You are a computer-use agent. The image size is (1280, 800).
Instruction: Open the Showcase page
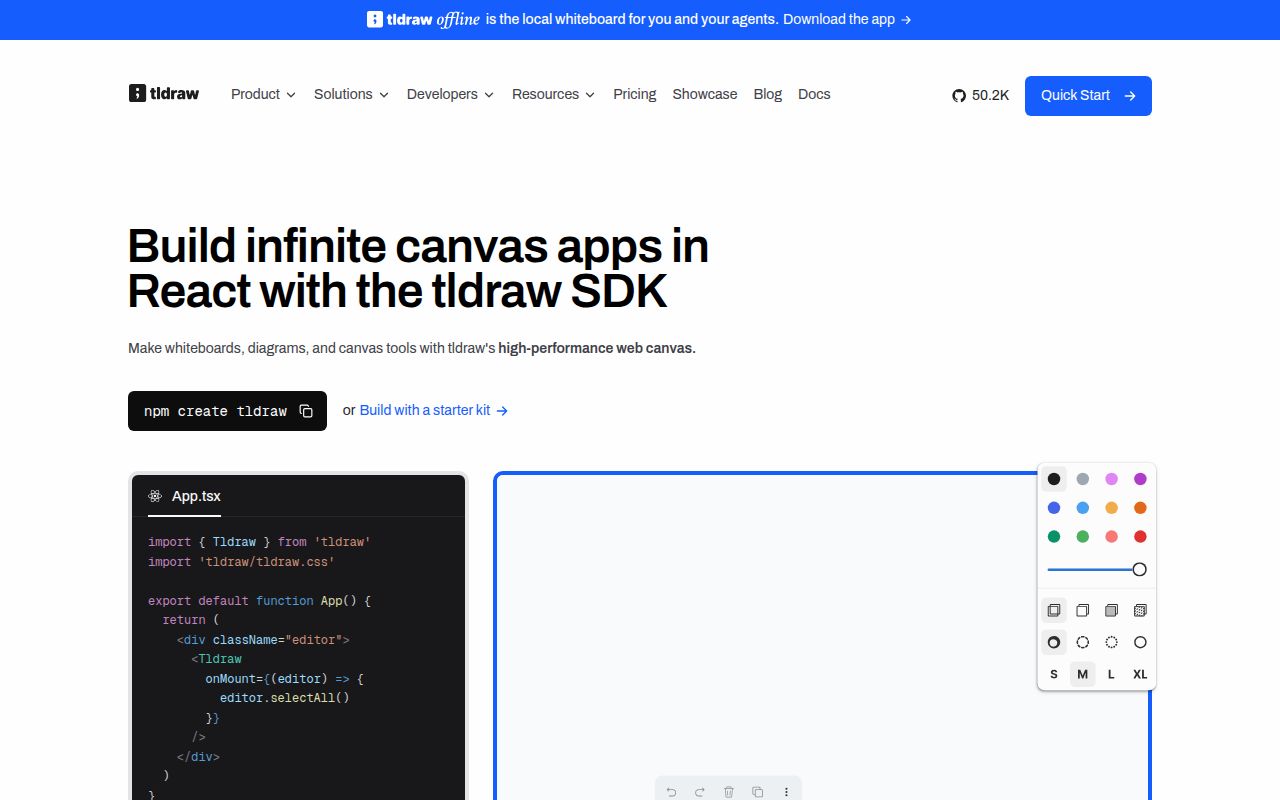pos(705,94)
